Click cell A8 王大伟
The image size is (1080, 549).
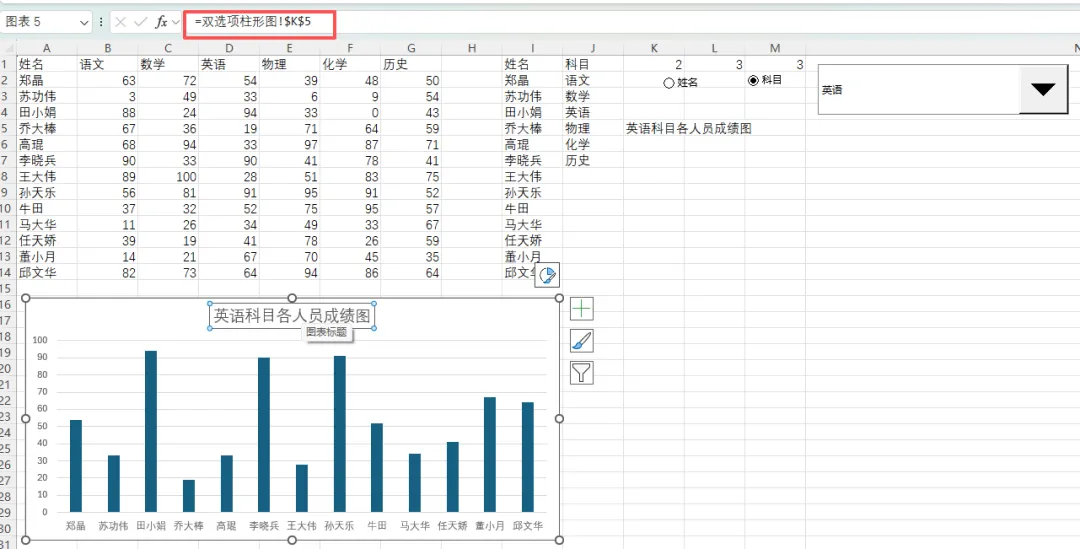click(47, 176)
